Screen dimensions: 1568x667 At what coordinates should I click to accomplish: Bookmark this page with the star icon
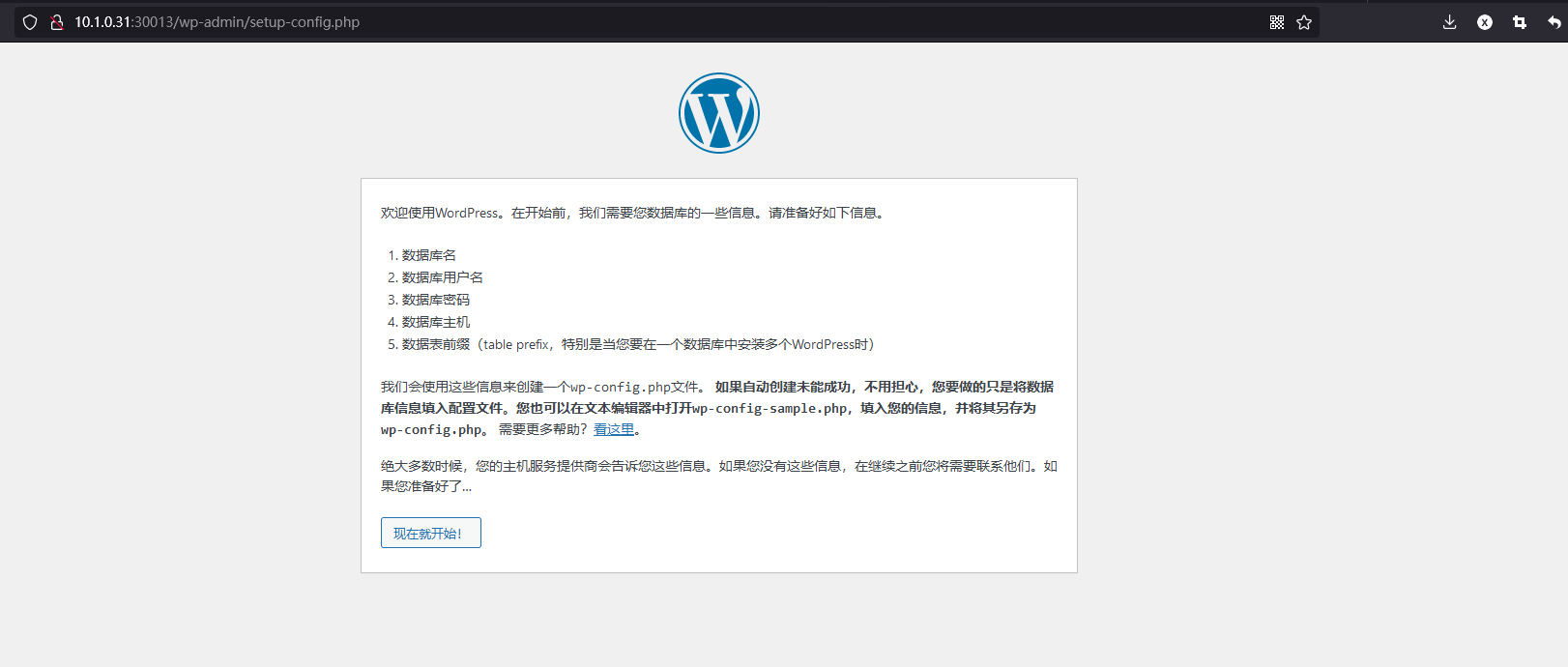tap(1304, 22)
